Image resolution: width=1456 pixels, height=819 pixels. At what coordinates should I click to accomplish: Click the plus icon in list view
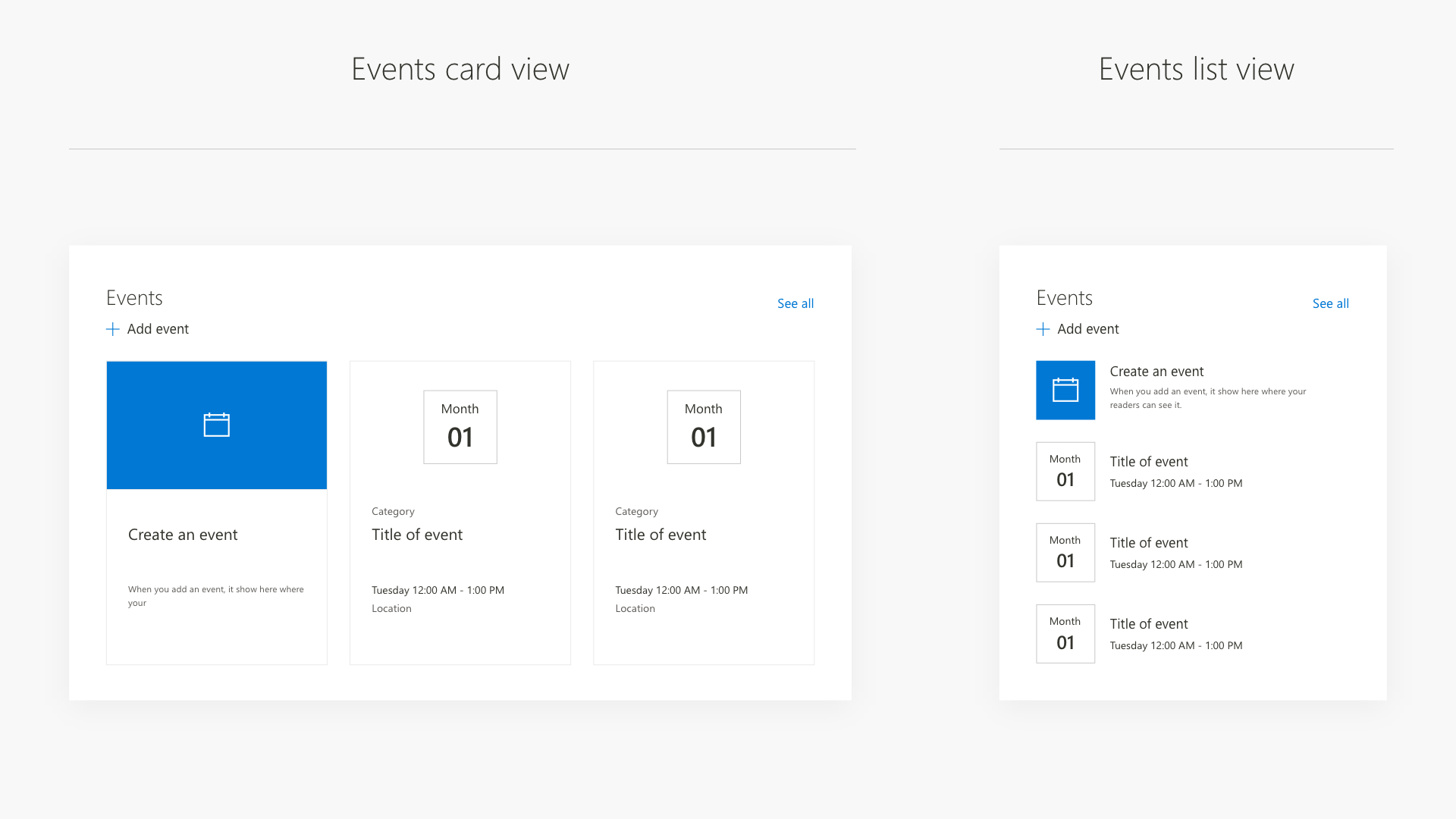click(x=1043, y=329)
